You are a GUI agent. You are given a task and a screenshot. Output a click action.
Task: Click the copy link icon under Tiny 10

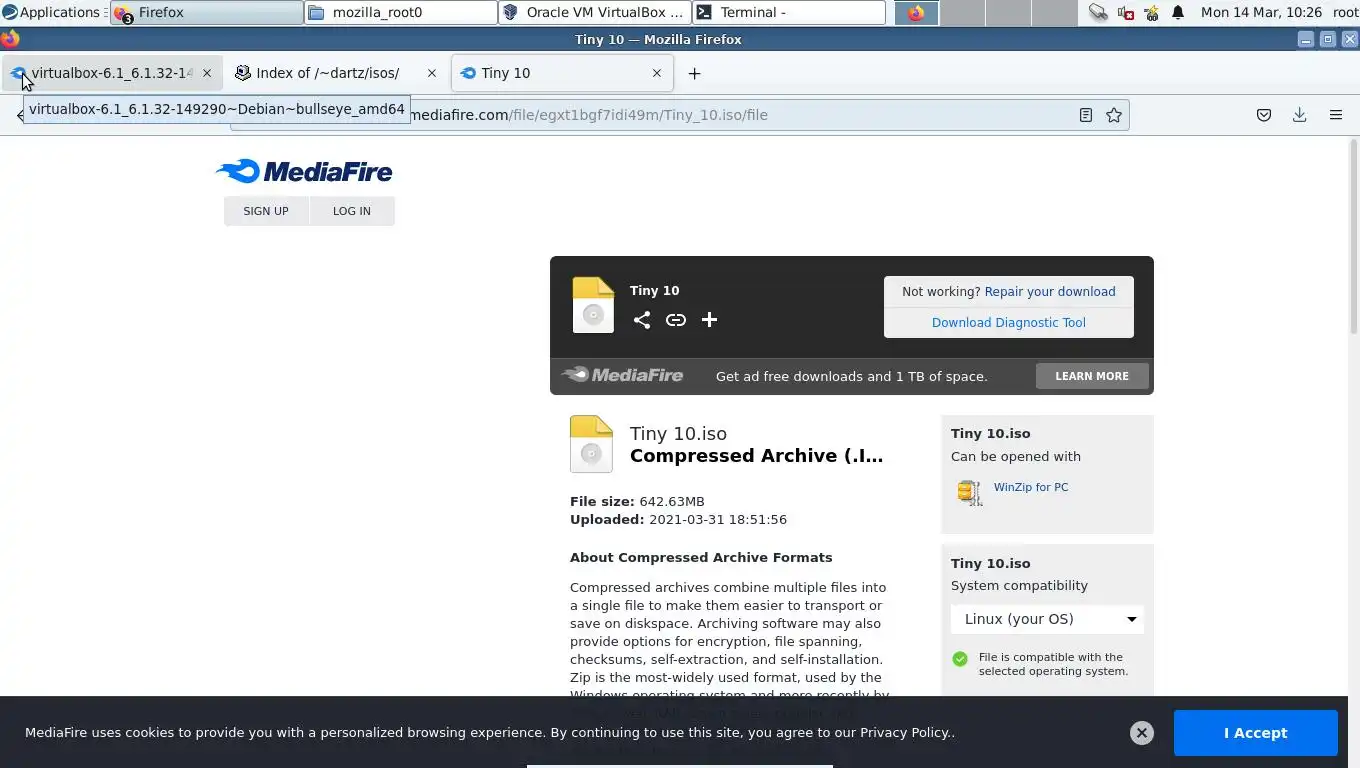click(x=676, y=320)
